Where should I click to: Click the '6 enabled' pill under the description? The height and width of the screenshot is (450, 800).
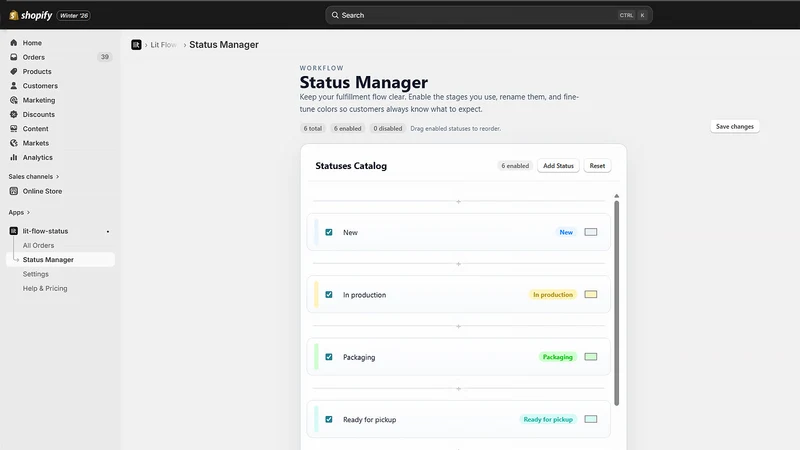point(347,129)
